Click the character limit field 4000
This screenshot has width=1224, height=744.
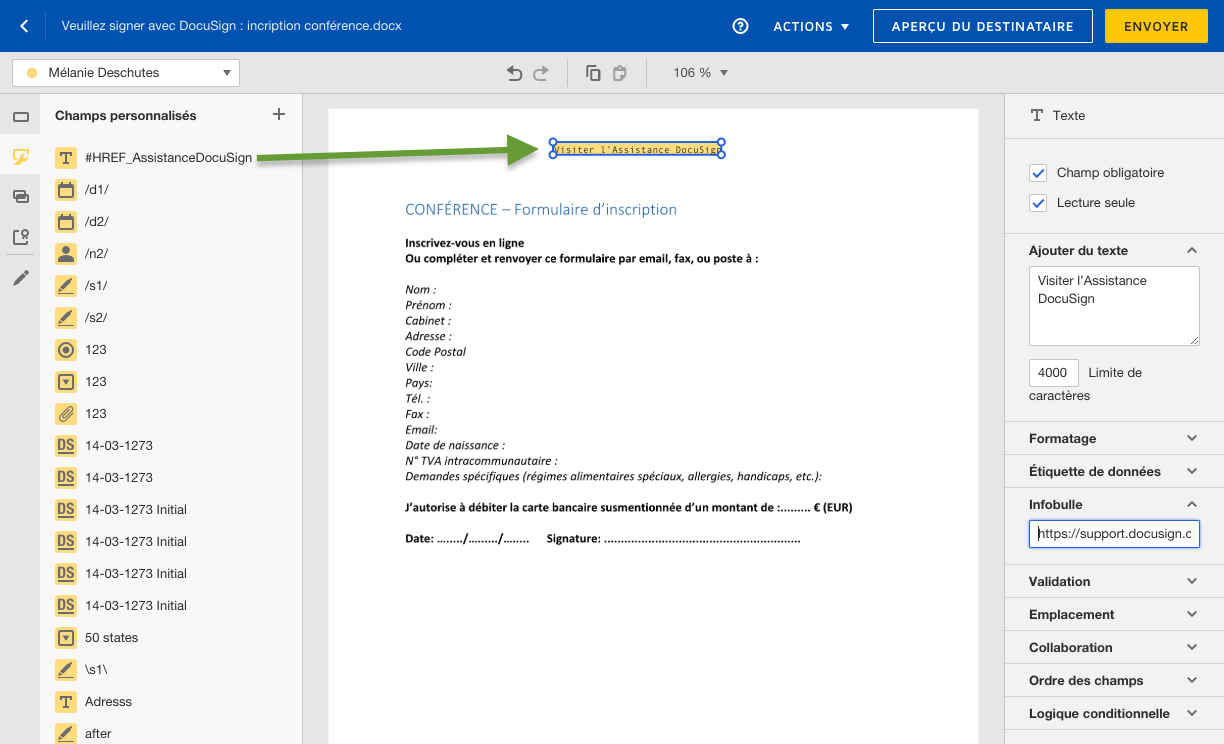pos(1054,373)
